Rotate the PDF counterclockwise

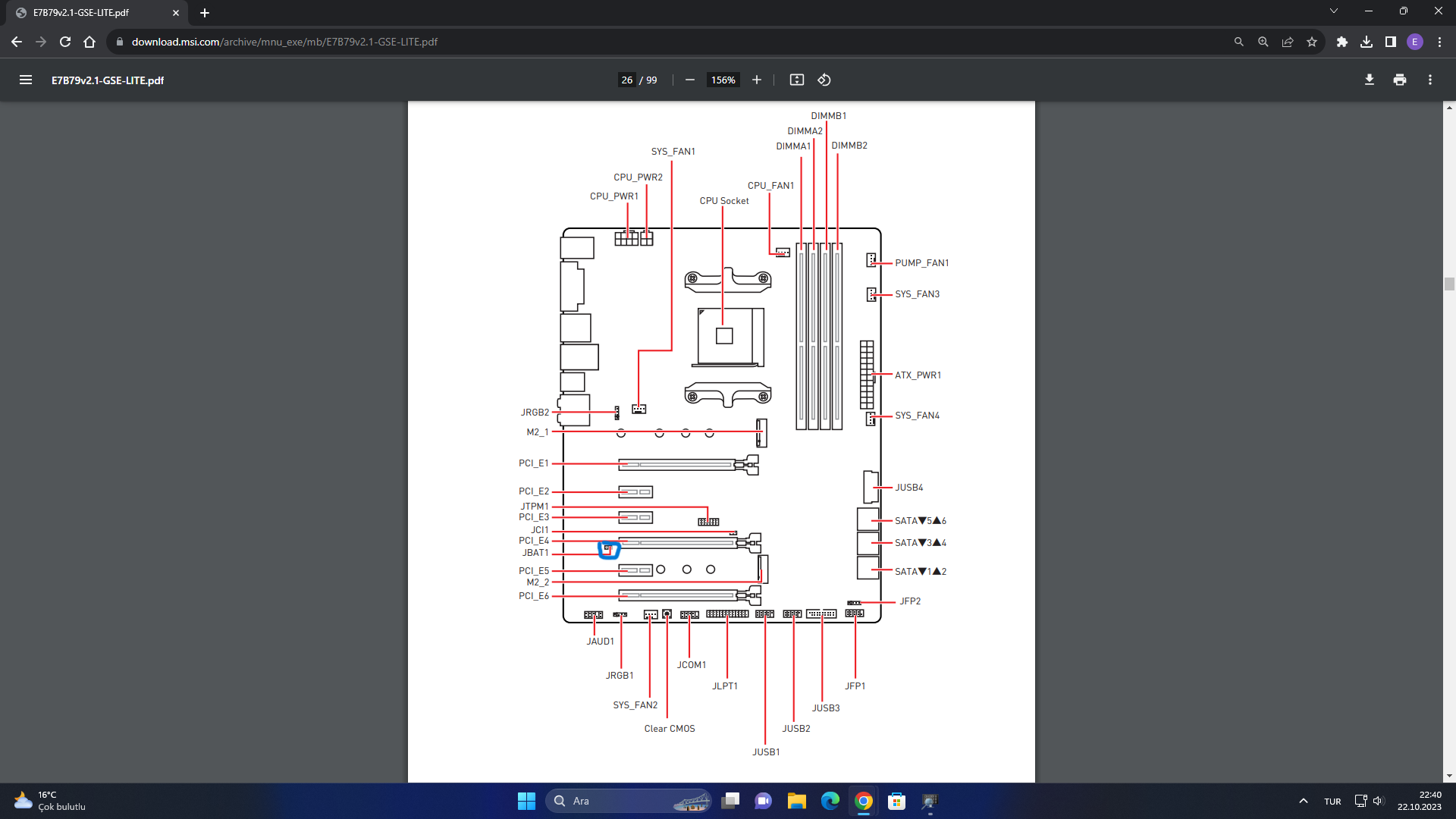824,80
